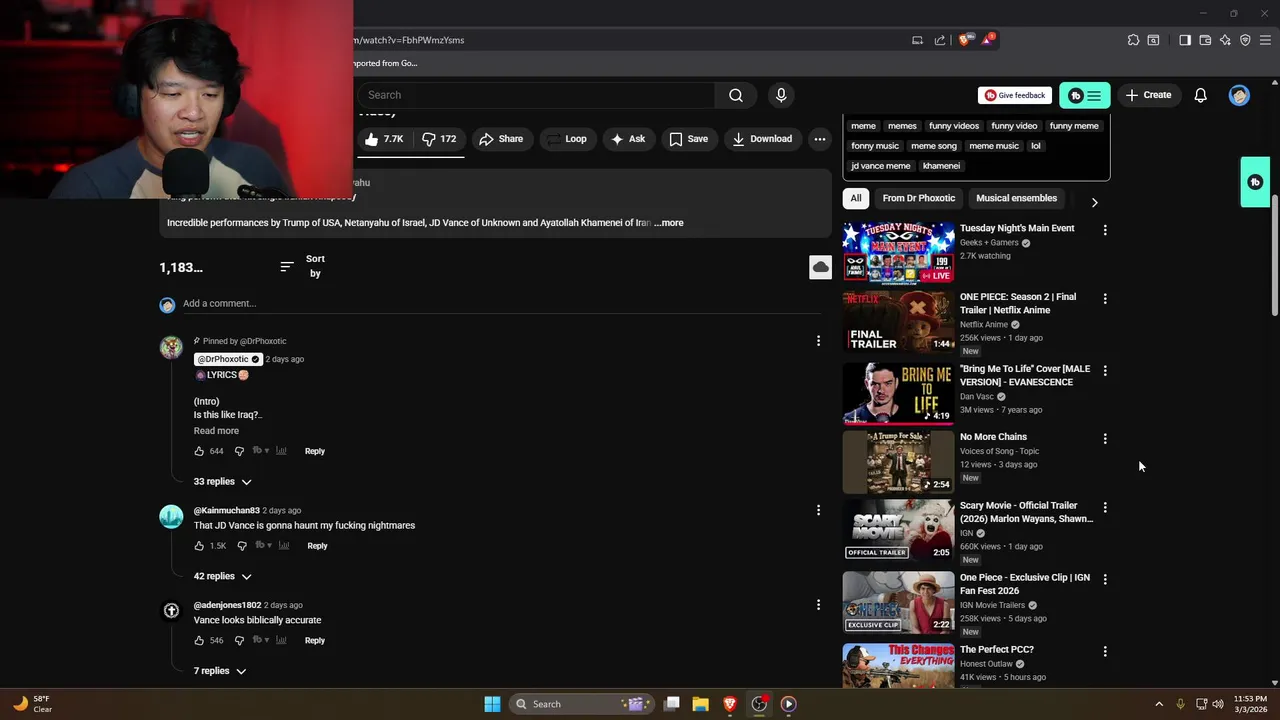The height and width of the screenshot is (720, 1280).
Task: Open the TubeBuddy menu in header
Action: pyautogui.click(x=1085, y=95)
